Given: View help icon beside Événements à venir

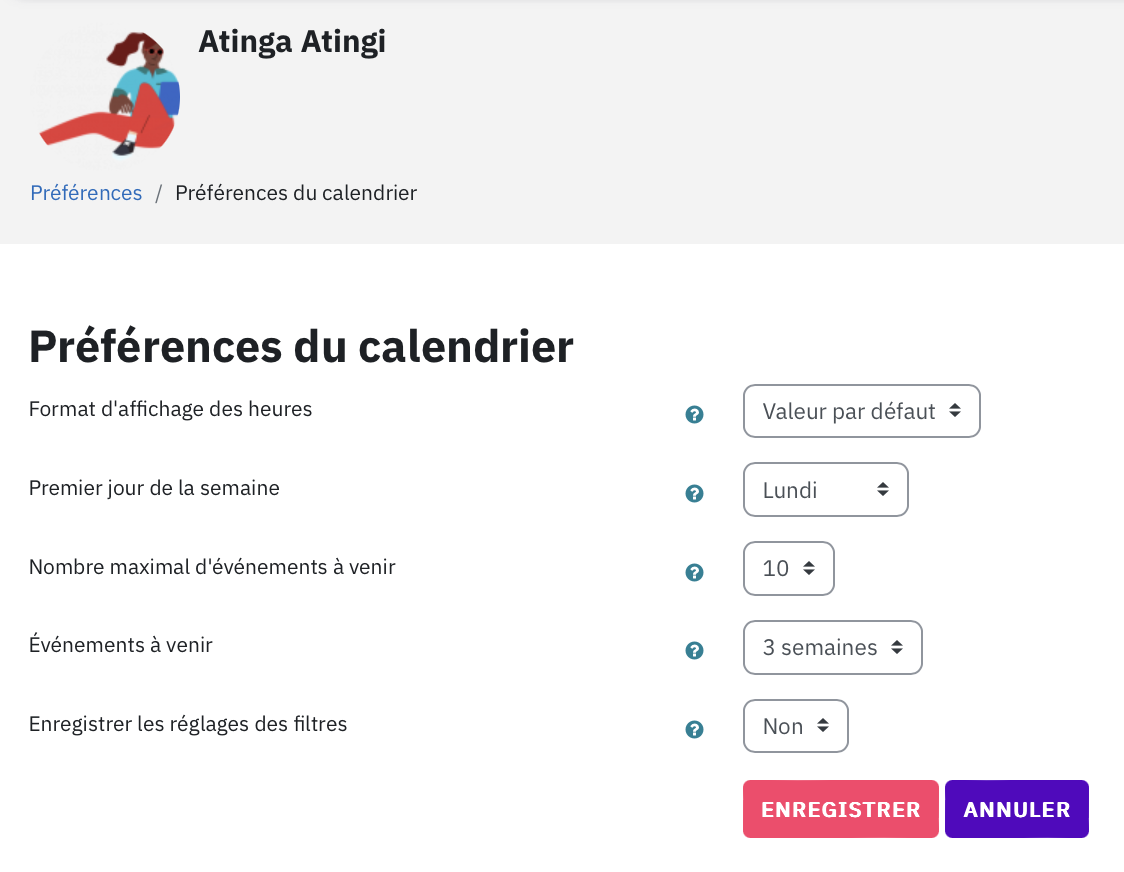Looking at the screenshot, I should click(x=694, y=650).
